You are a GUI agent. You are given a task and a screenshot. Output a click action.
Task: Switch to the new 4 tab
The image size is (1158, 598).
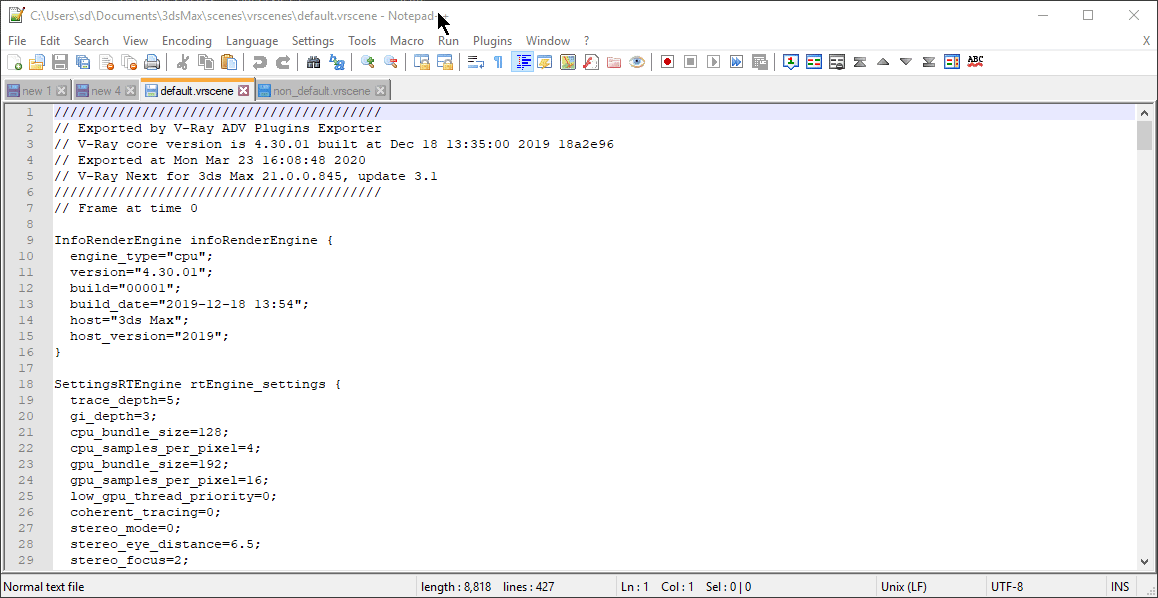click(x=106, y=91)
